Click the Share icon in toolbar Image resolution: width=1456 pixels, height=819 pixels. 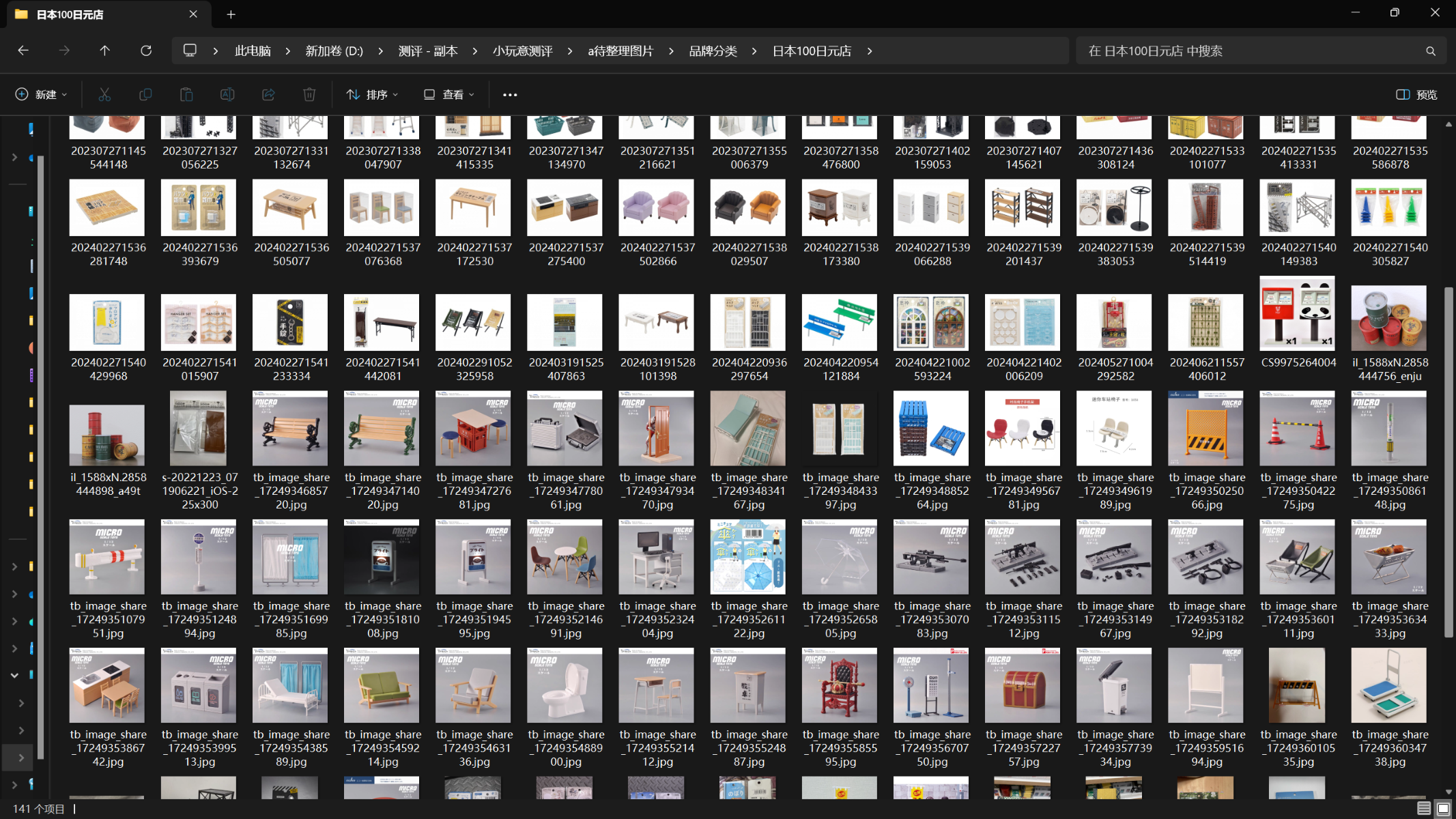click(x=268, y=95)
